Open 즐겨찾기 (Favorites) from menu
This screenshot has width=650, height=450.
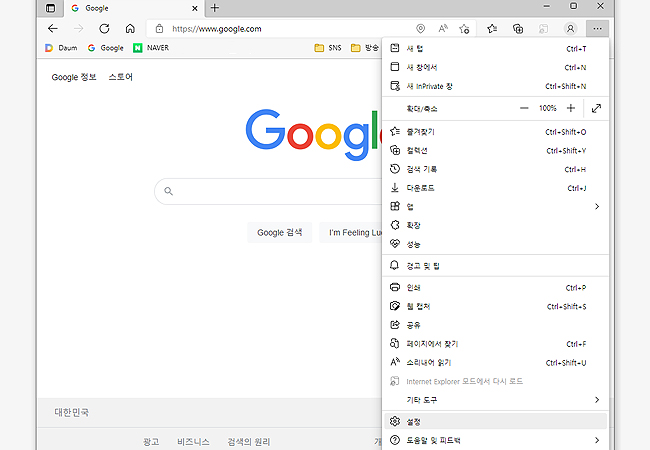coord(495,132)
